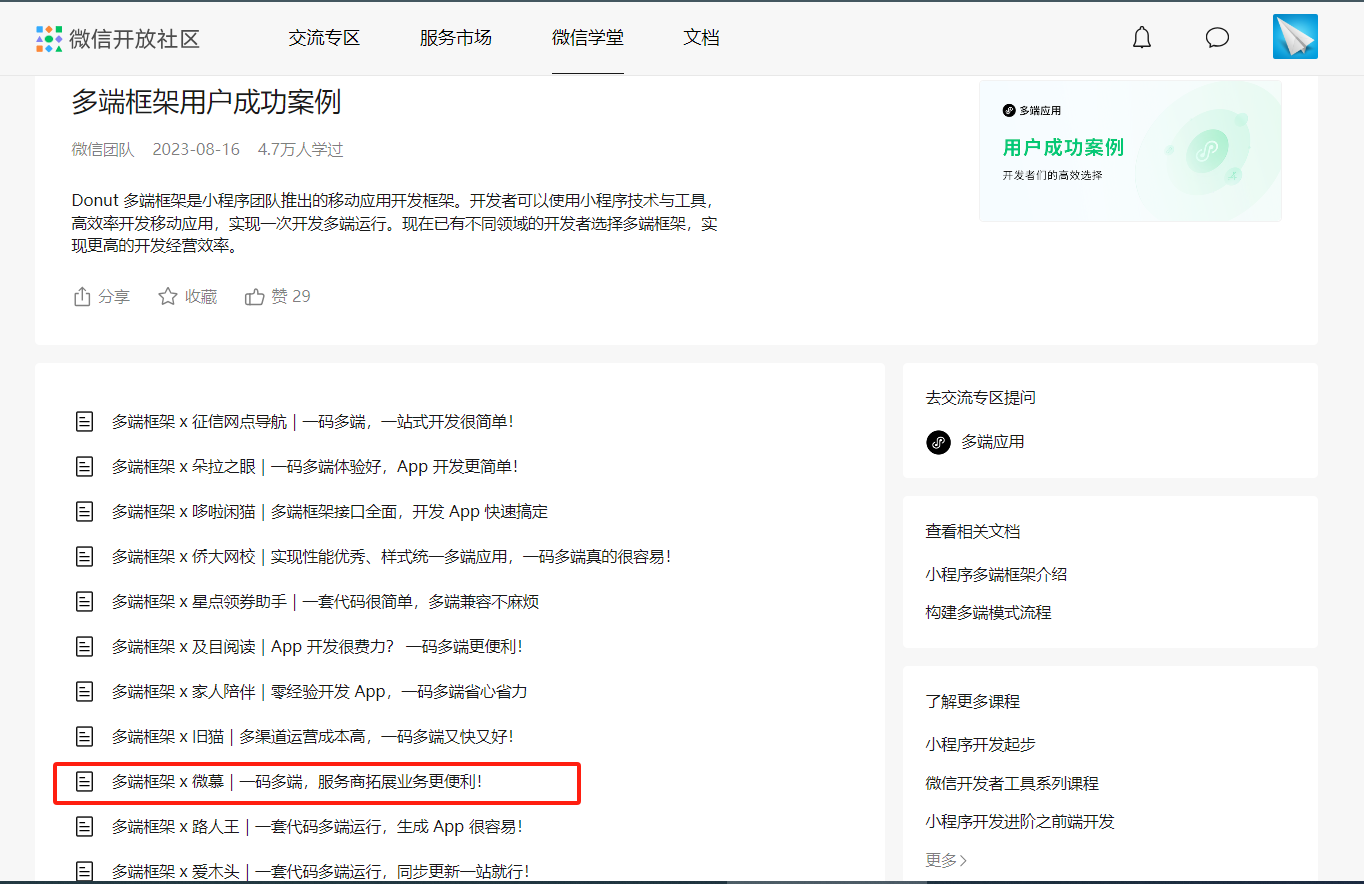The height and width of the screenshot is (884, 1364).
Task: Click the paper plane user avatar
Action: coord(1295,37)
